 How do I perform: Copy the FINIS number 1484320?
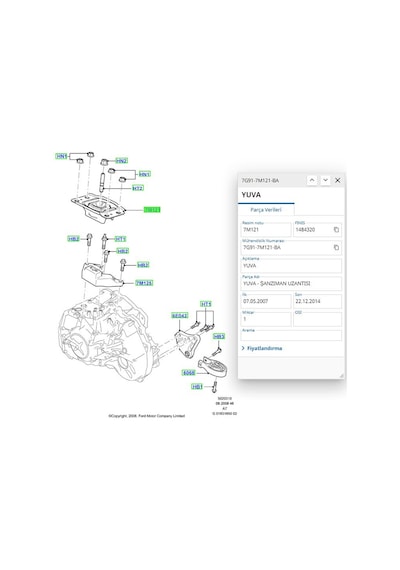click(336, 230)
